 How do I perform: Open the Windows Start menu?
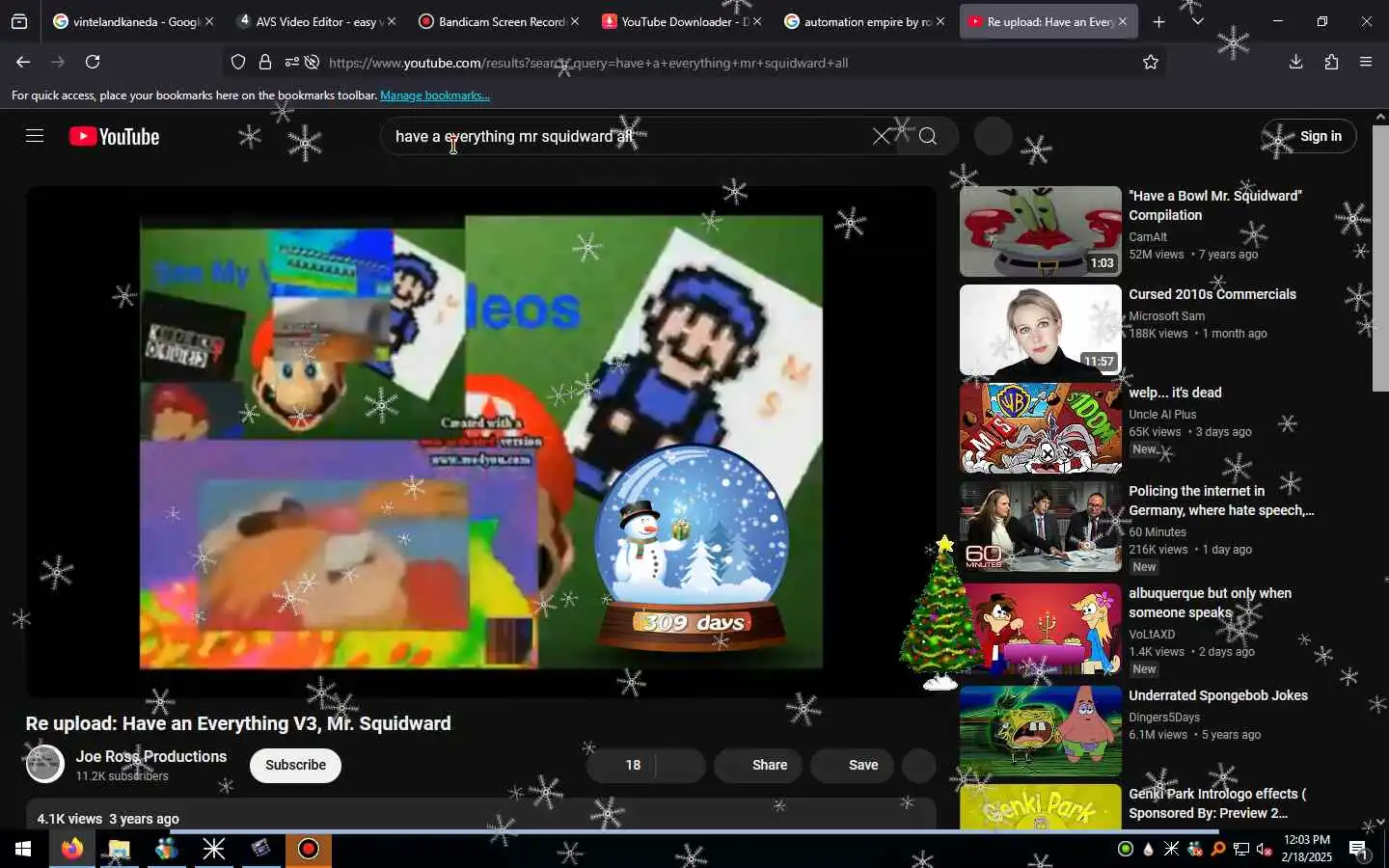coord(23,849)
